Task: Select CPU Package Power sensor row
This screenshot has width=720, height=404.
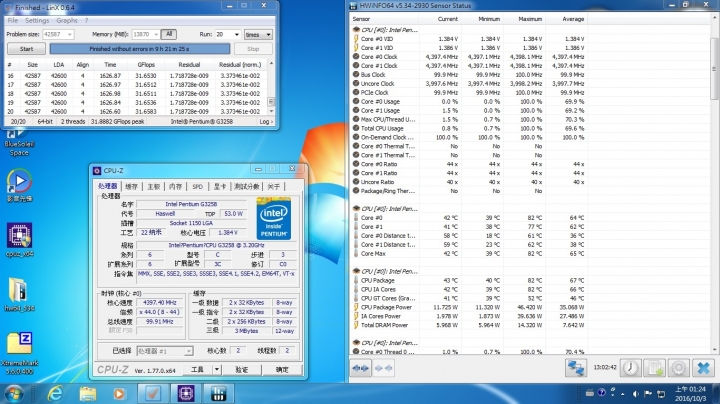Action: coord(469,307)
